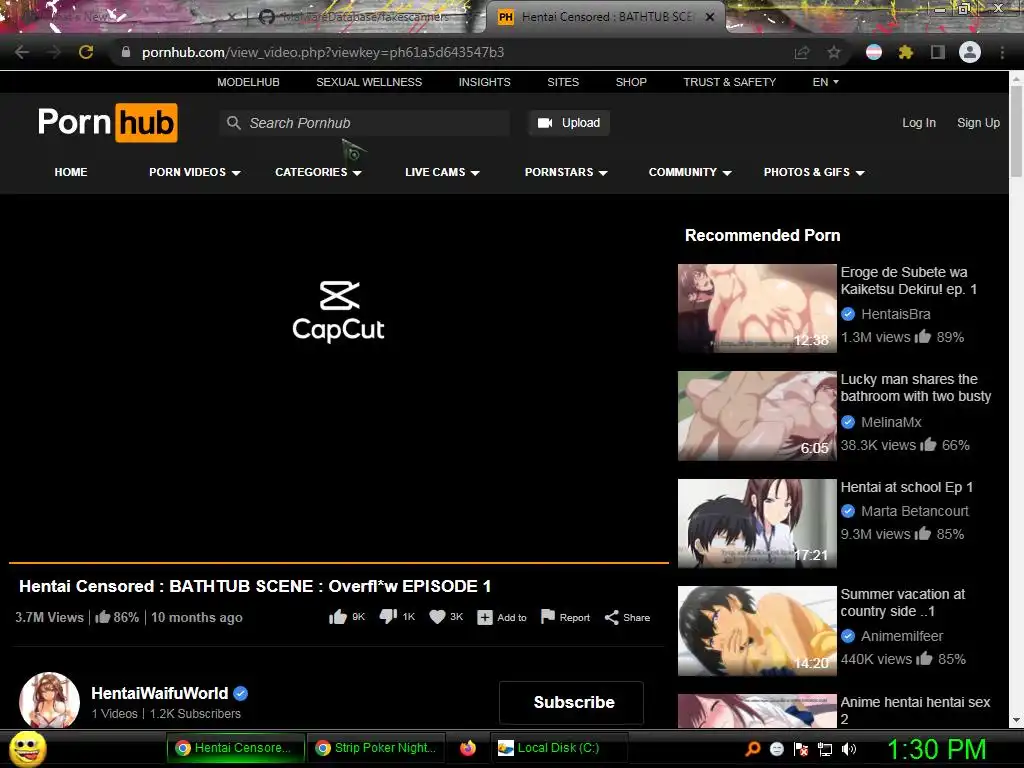Click the network icon in the system tray

(825, 750)
